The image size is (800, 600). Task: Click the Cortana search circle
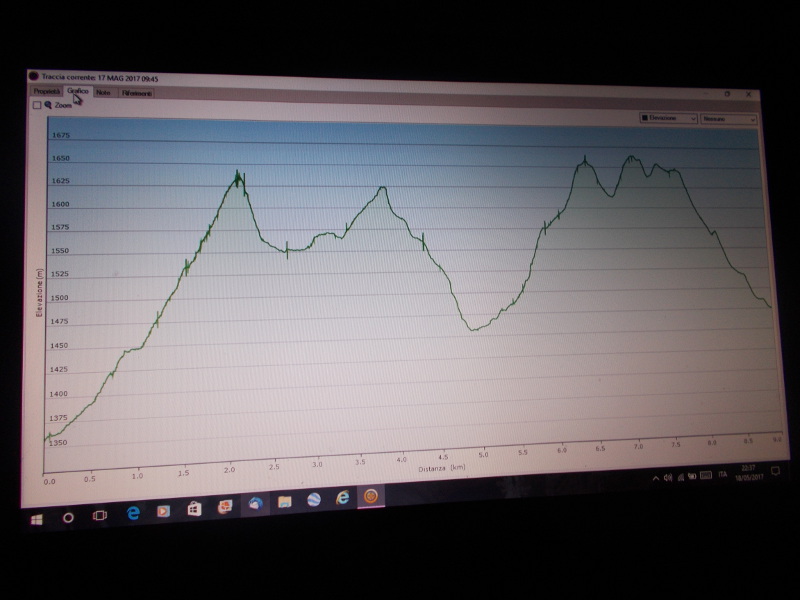point(68,517)
